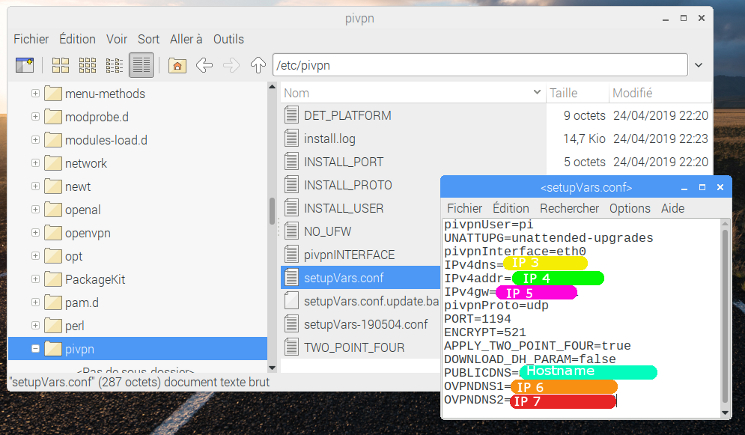Select the pam.d folder in tree
Screen dimensions: 745x435
click(82, 303)
